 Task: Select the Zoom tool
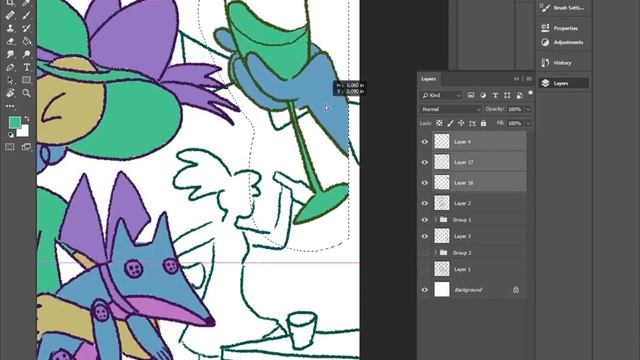[x=27, y=93]
